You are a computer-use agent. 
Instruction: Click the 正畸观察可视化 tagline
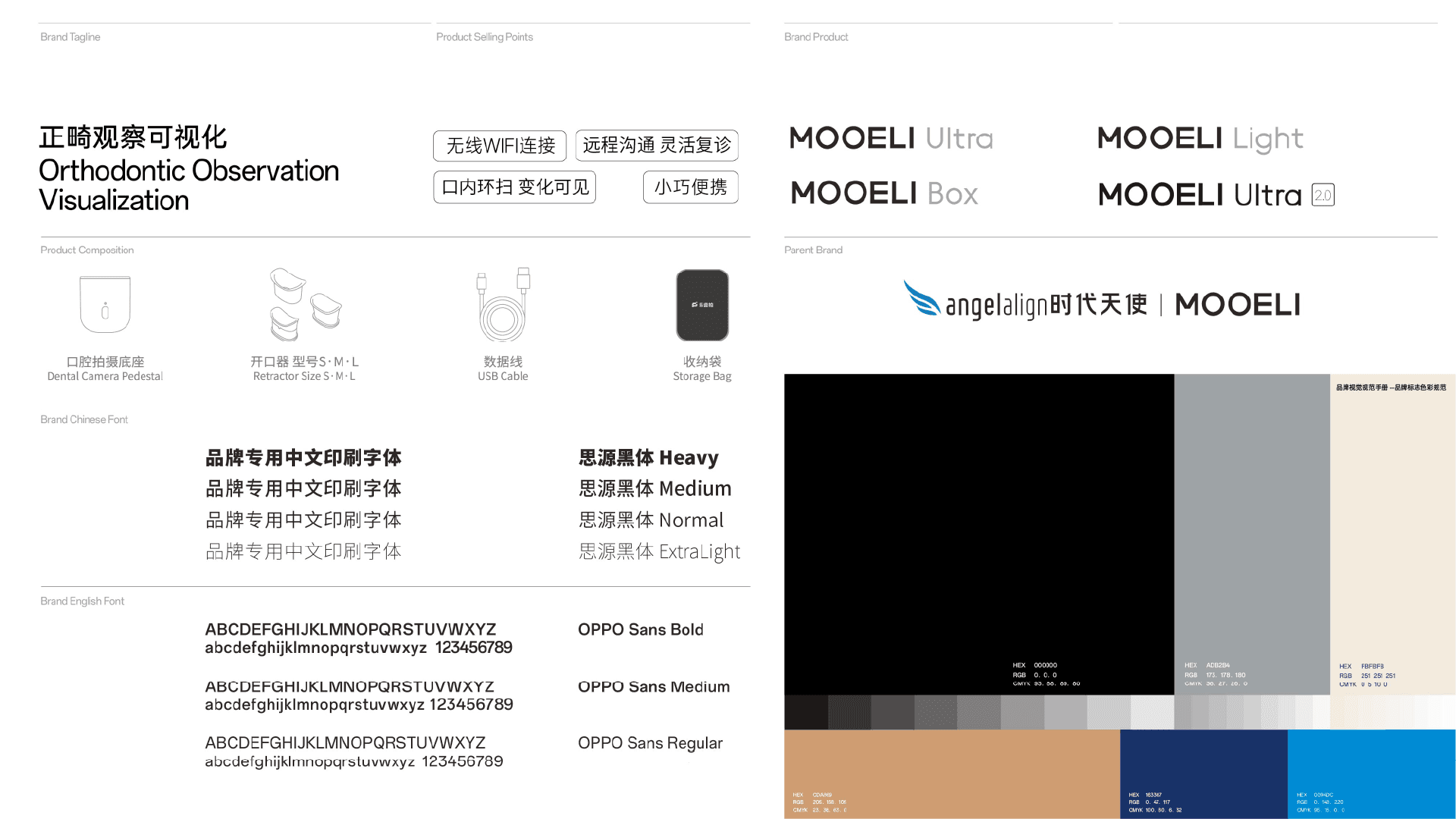(x=133, y=137)
